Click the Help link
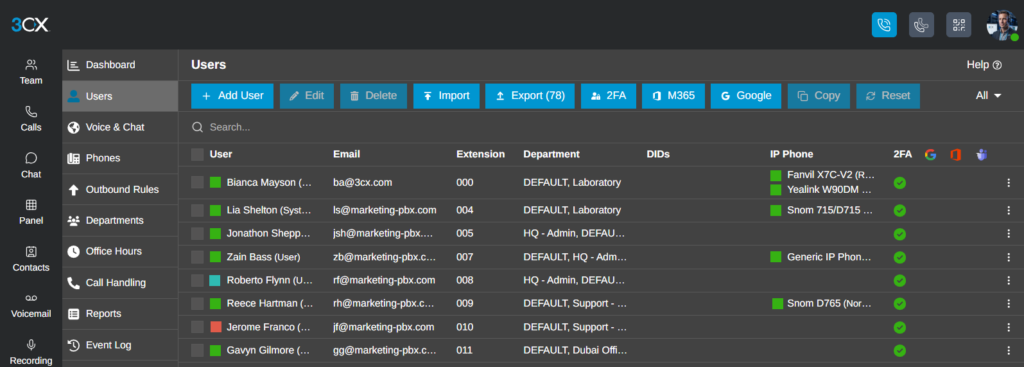 pyautogui.click(x=984, y=65)
